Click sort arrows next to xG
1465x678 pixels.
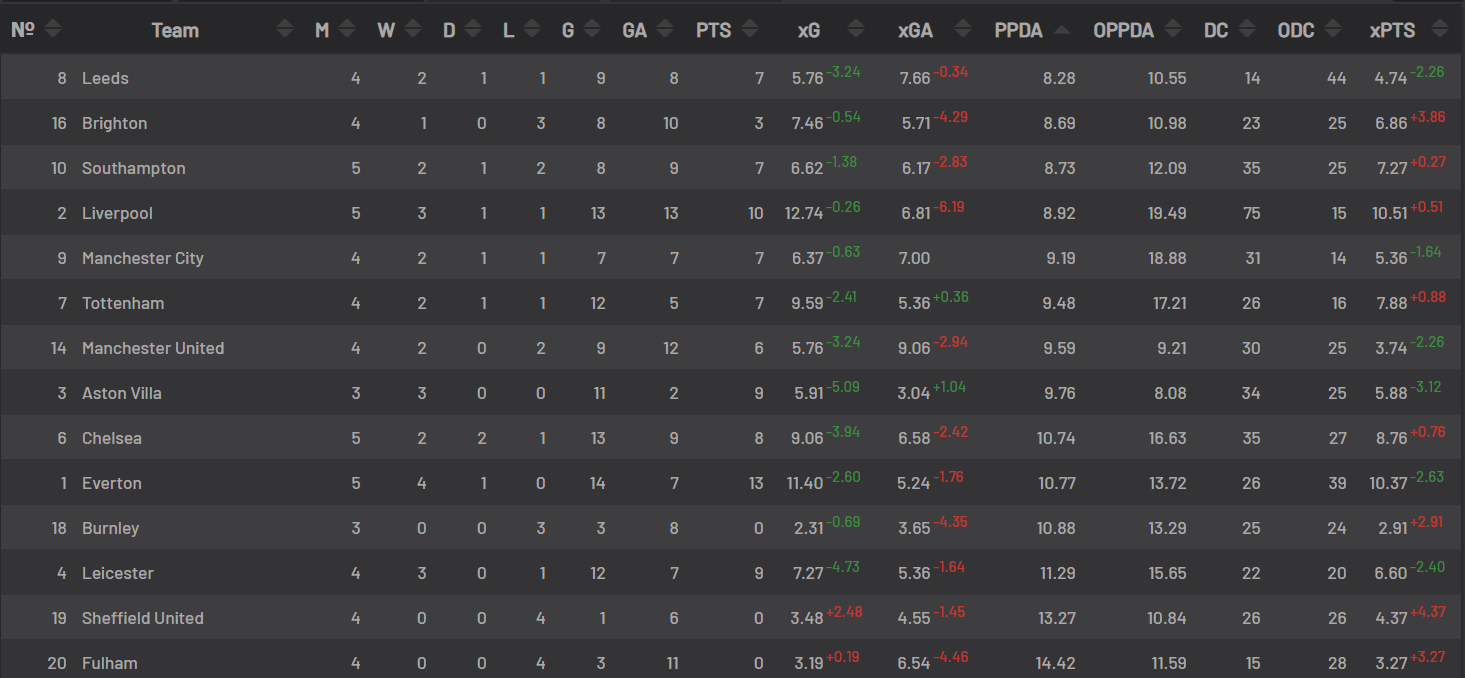pos(856,30)
